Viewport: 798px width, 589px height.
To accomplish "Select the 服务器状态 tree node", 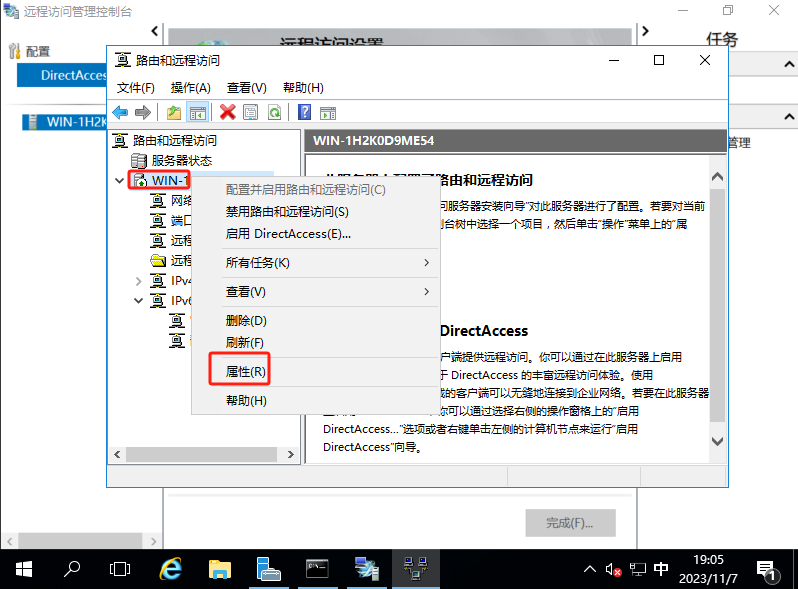I will [x=172, y=161].
